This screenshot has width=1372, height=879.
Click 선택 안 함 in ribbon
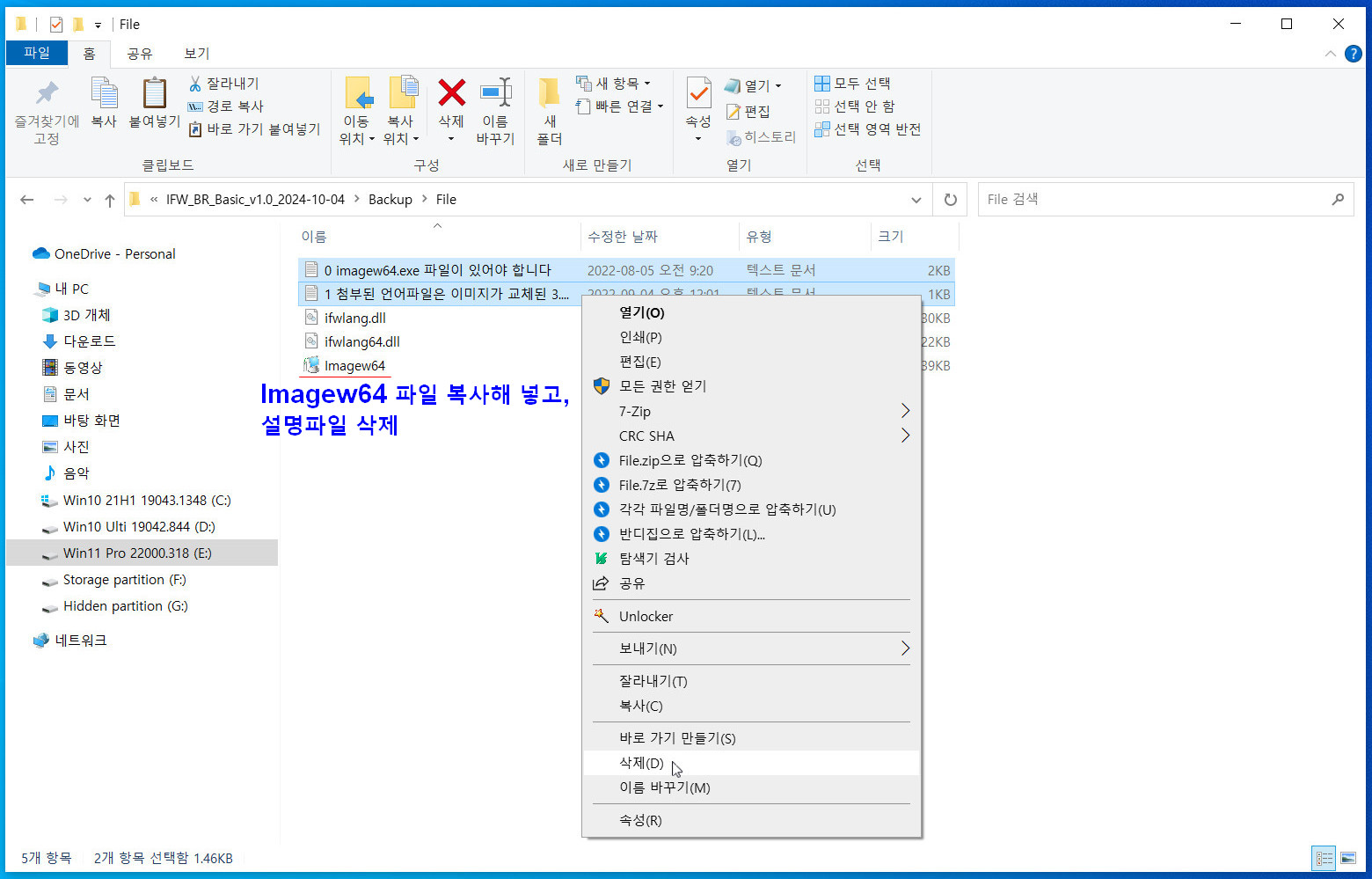[854, 106]
